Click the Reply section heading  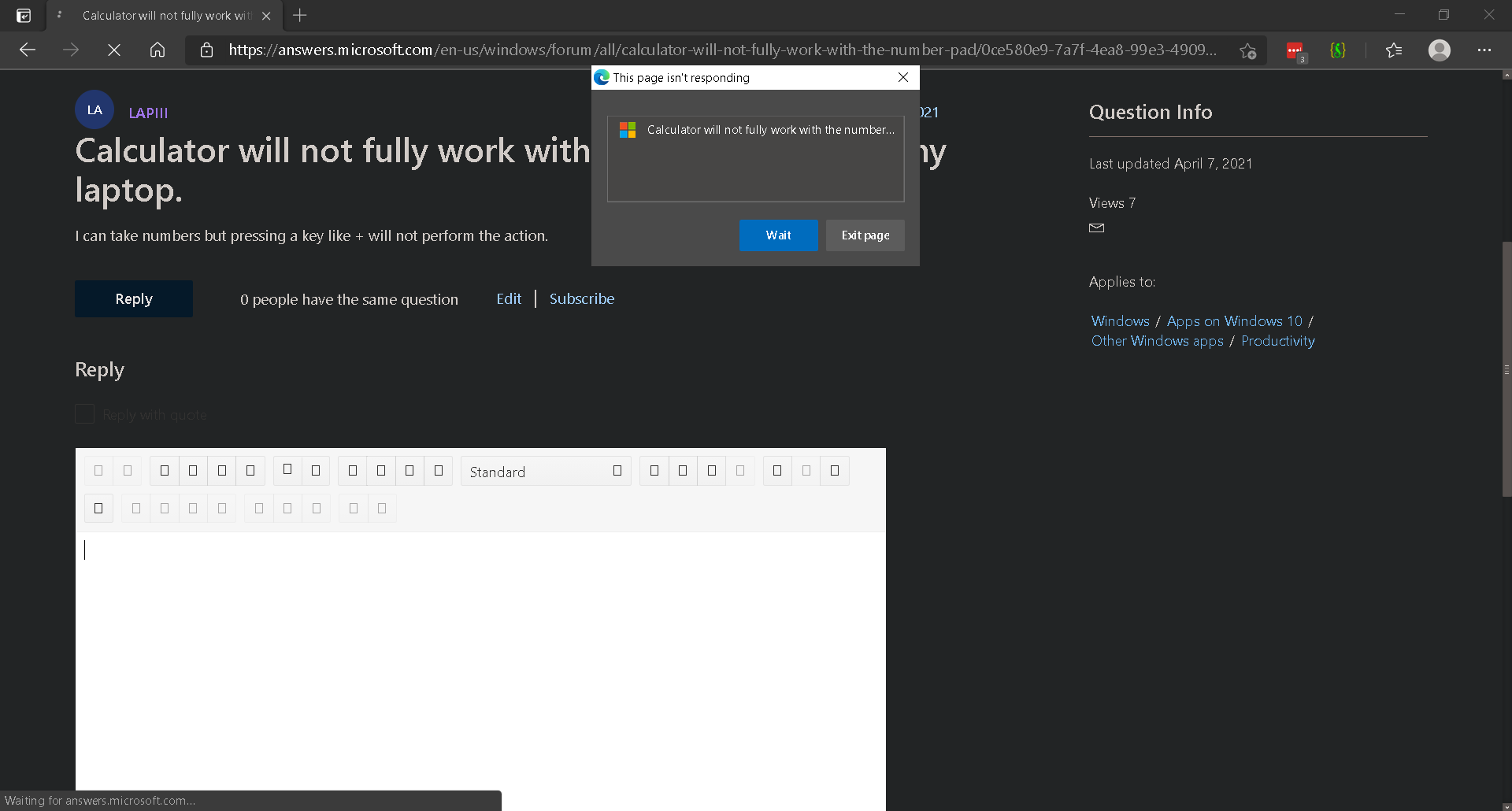[99, 370]
